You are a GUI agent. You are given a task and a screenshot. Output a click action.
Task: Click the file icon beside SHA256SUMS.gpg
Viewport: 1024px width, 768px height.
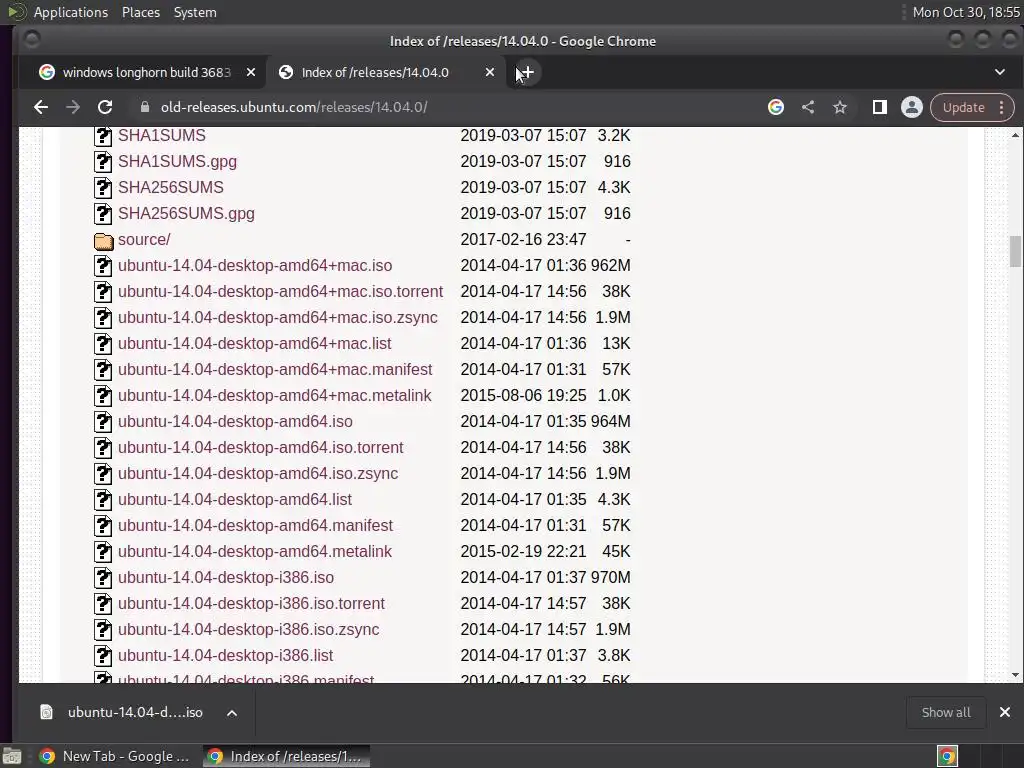(103, 214)
